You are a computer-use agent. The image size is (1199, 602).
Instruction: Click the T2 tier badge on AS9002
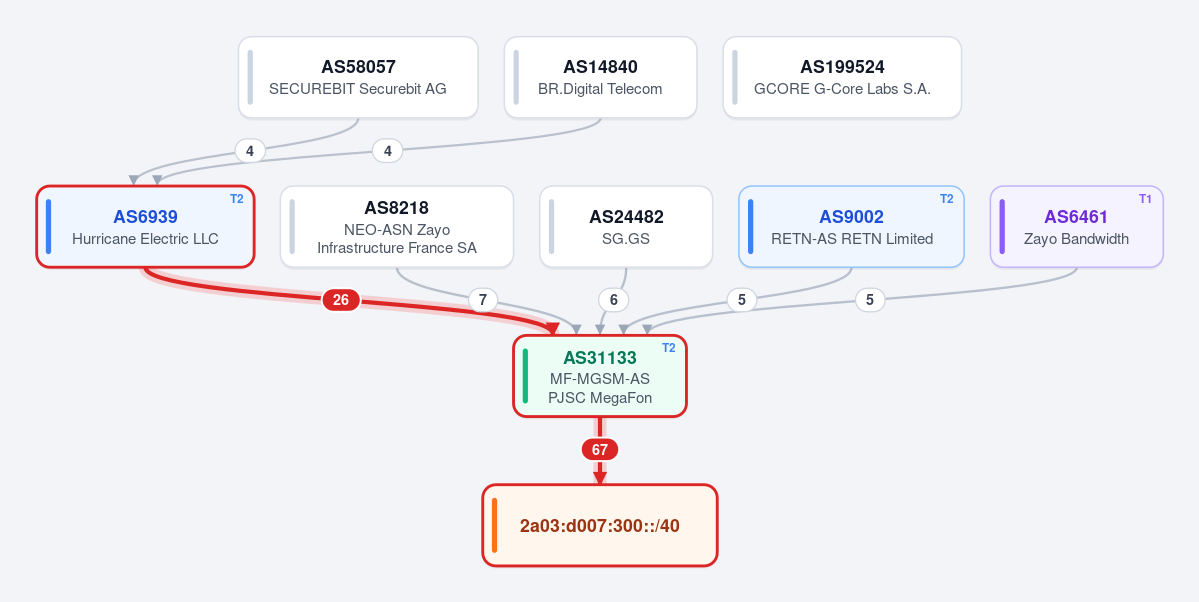point(947,199)
